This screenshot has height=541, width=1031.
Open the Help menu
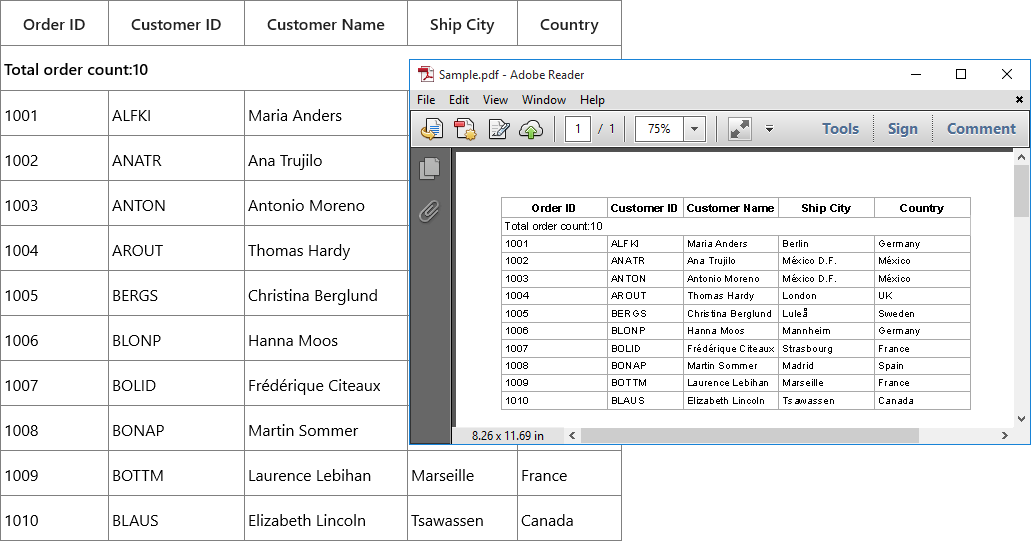[x=592, y=99]
